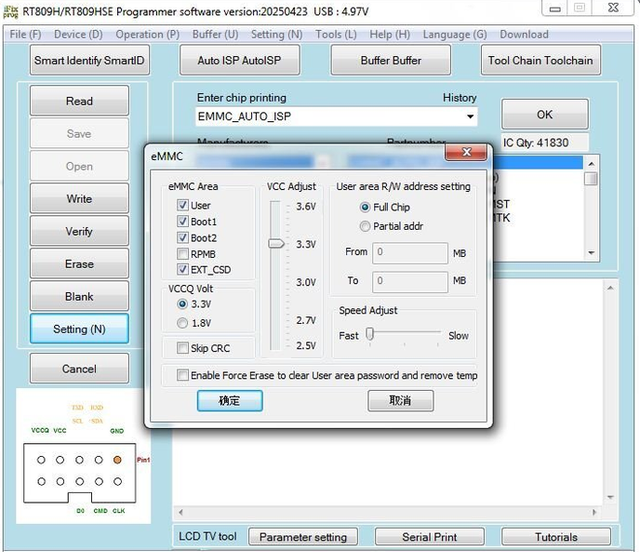Open the Tools (L) menu
The image size is (640, 552).
(336, 34)
